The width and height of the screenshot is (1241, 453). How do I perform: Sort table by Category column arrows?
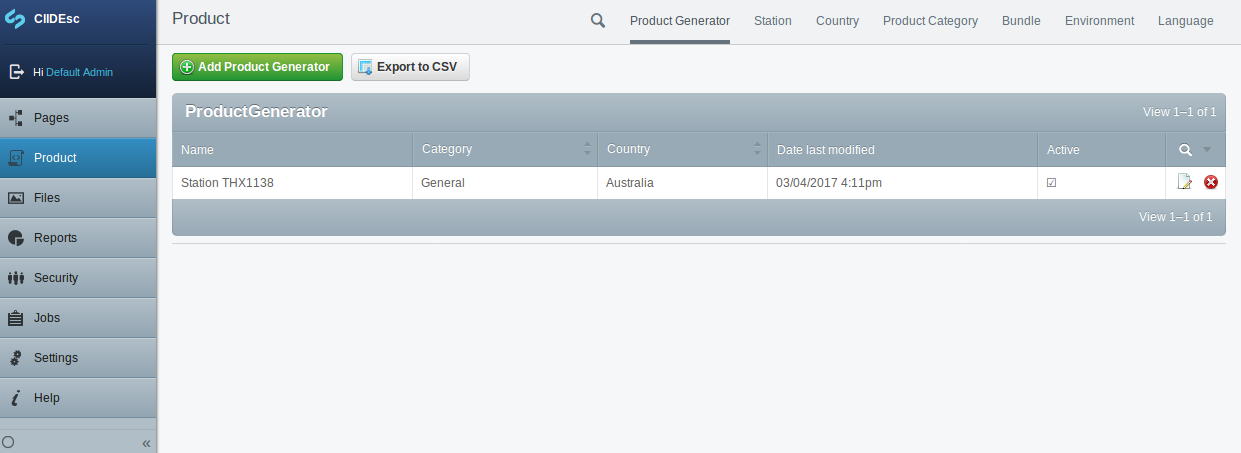pos(587,149)
